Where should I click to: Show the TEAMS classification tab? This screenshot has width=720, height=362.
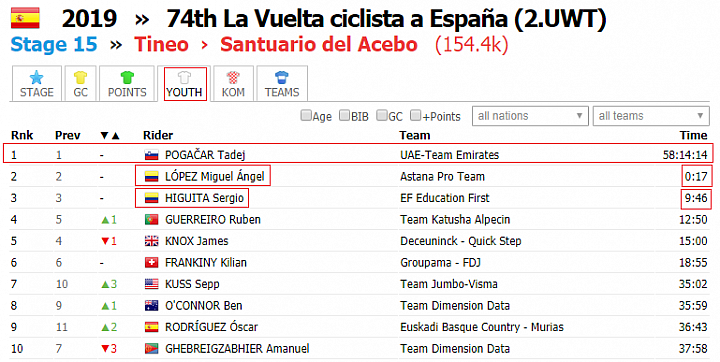(282, 84)
